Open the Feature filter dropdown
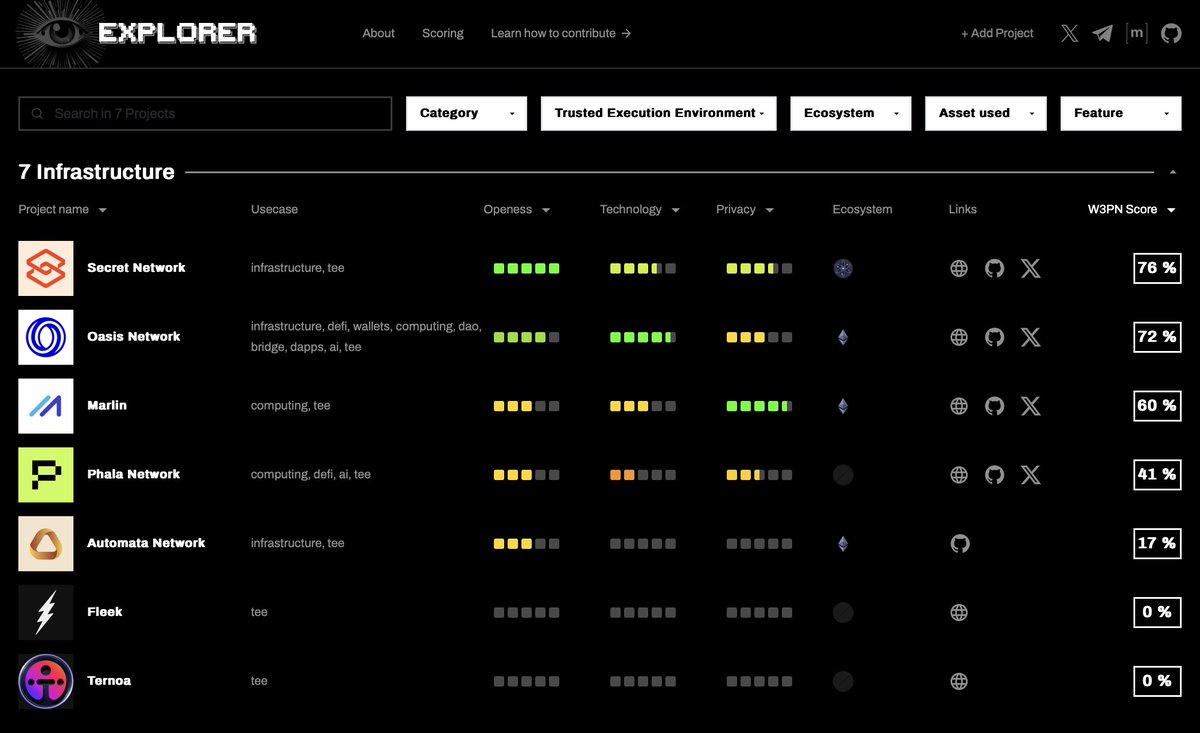This screenshot has height=733, width=1200. [1121, 113]
